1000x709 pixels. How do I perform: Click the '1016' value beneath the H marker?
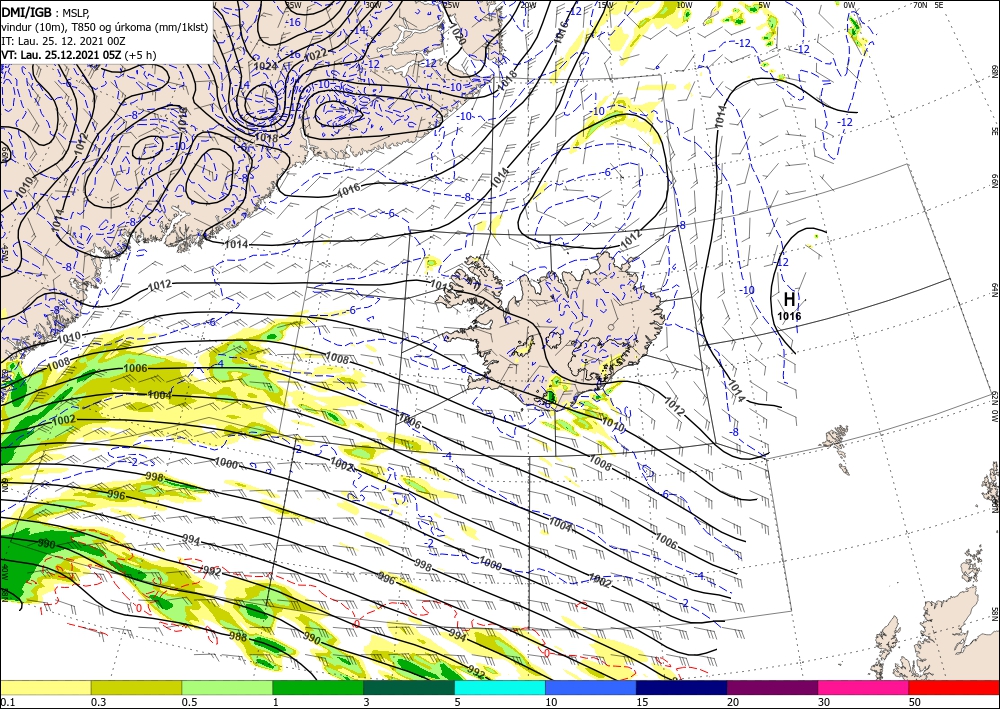click(790, 316)
